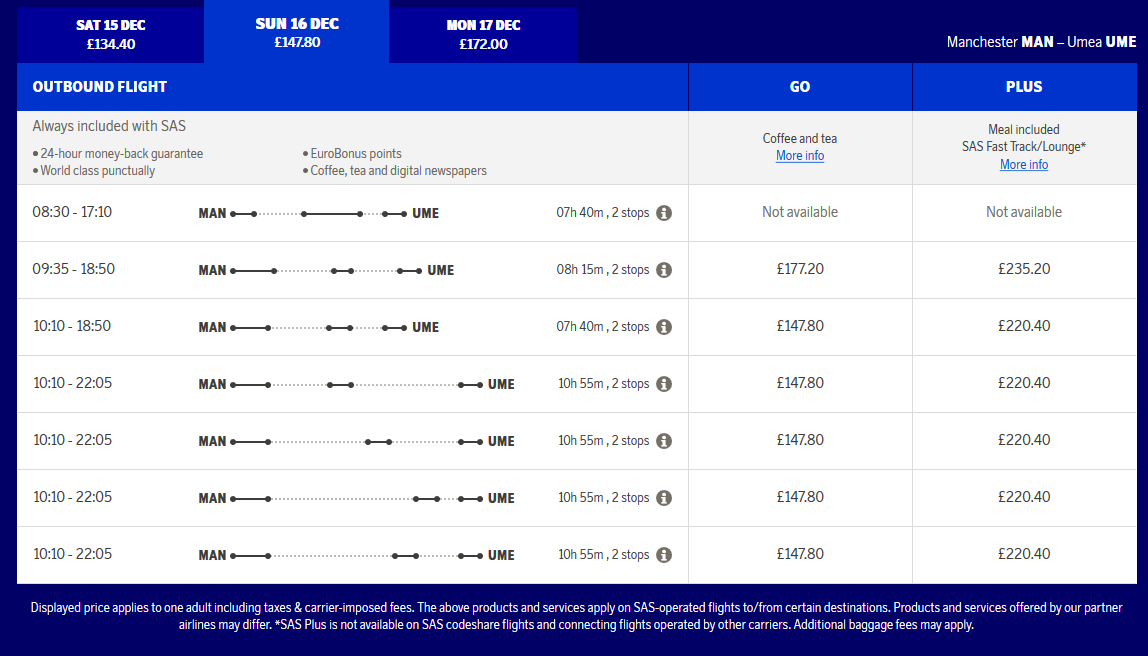1148x656 pixels.
Task: Switch to SAT 15 DEC date tab
Action: [111, 35]
